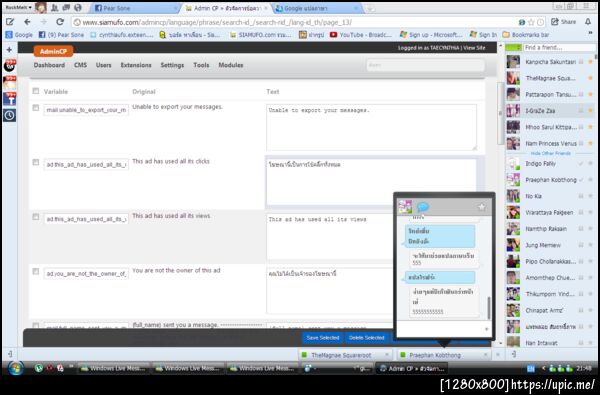Toggle the select-all checkbox beside Variable header

(36, 91)
